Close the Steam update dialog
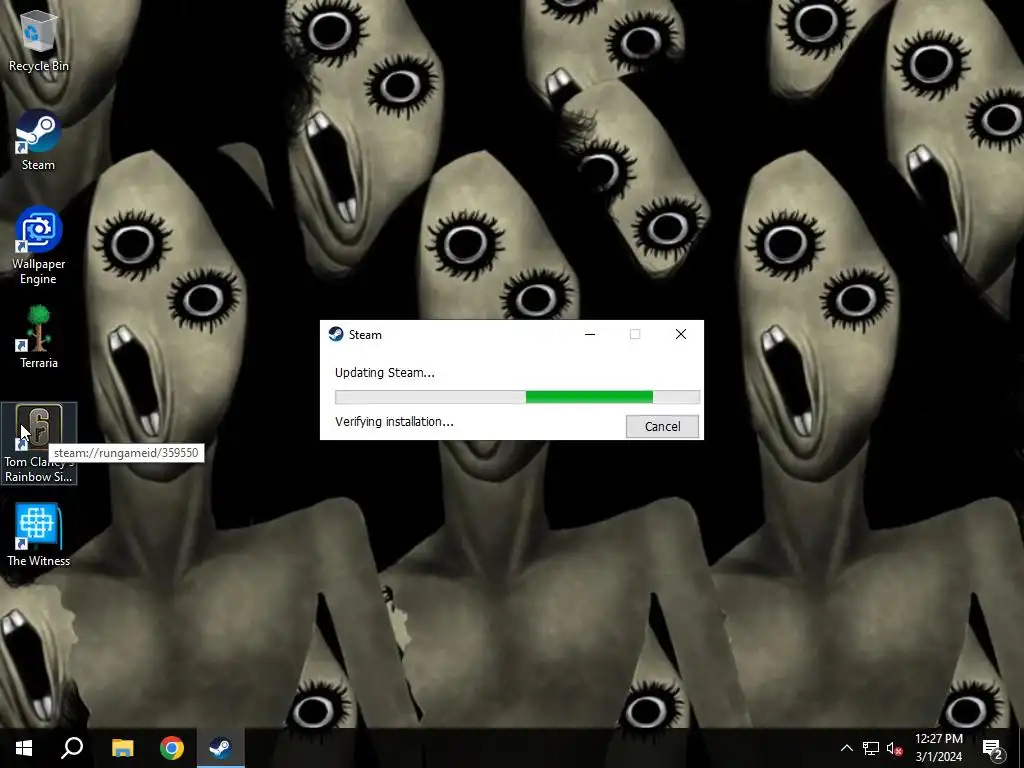 tap(680, 334)
